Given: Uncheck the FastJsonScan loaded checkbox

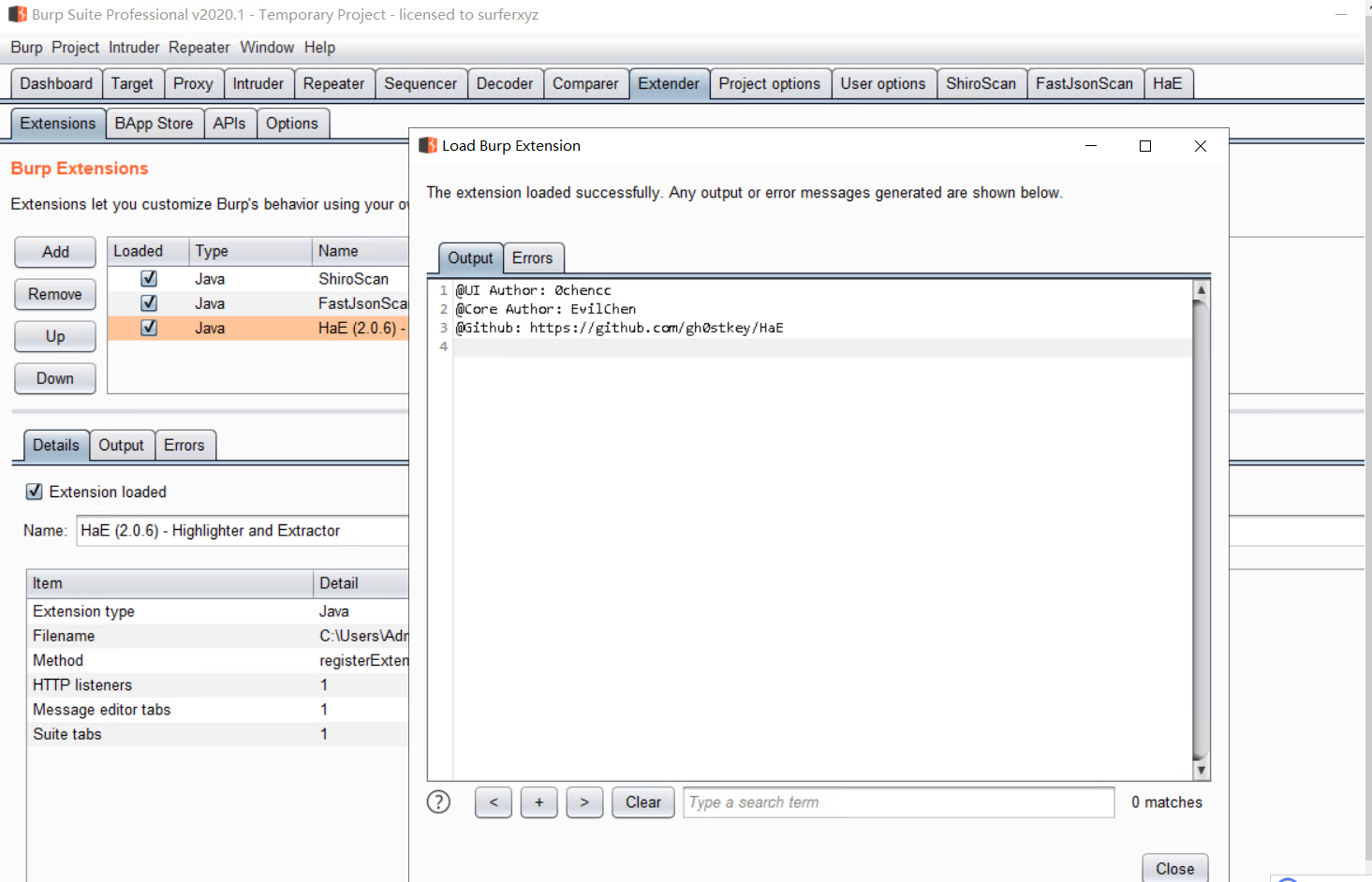Looking at the screenshot, I should click(149, 303).
